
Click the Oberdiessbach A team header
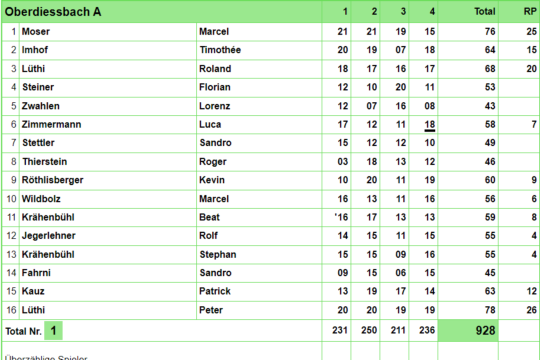(x=53, y=12)
